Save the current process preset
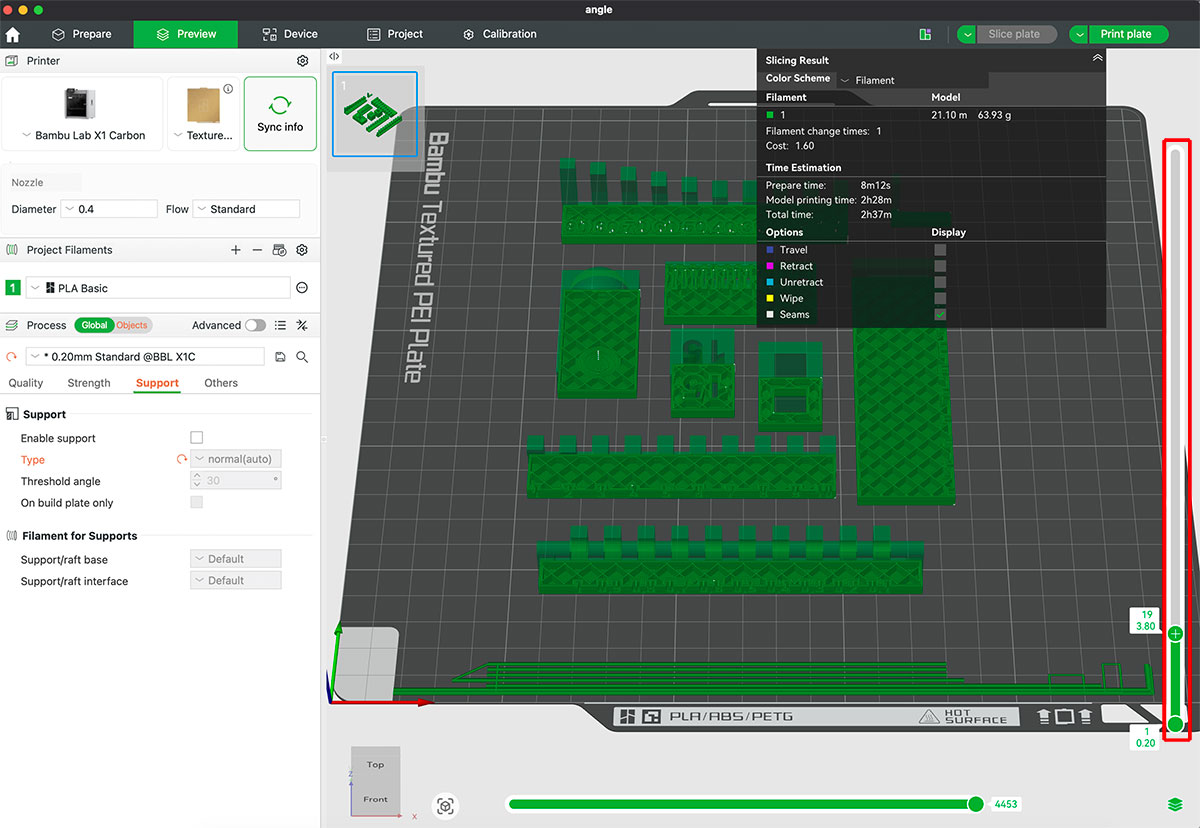 pyautogui.click(x=280, y=357)
